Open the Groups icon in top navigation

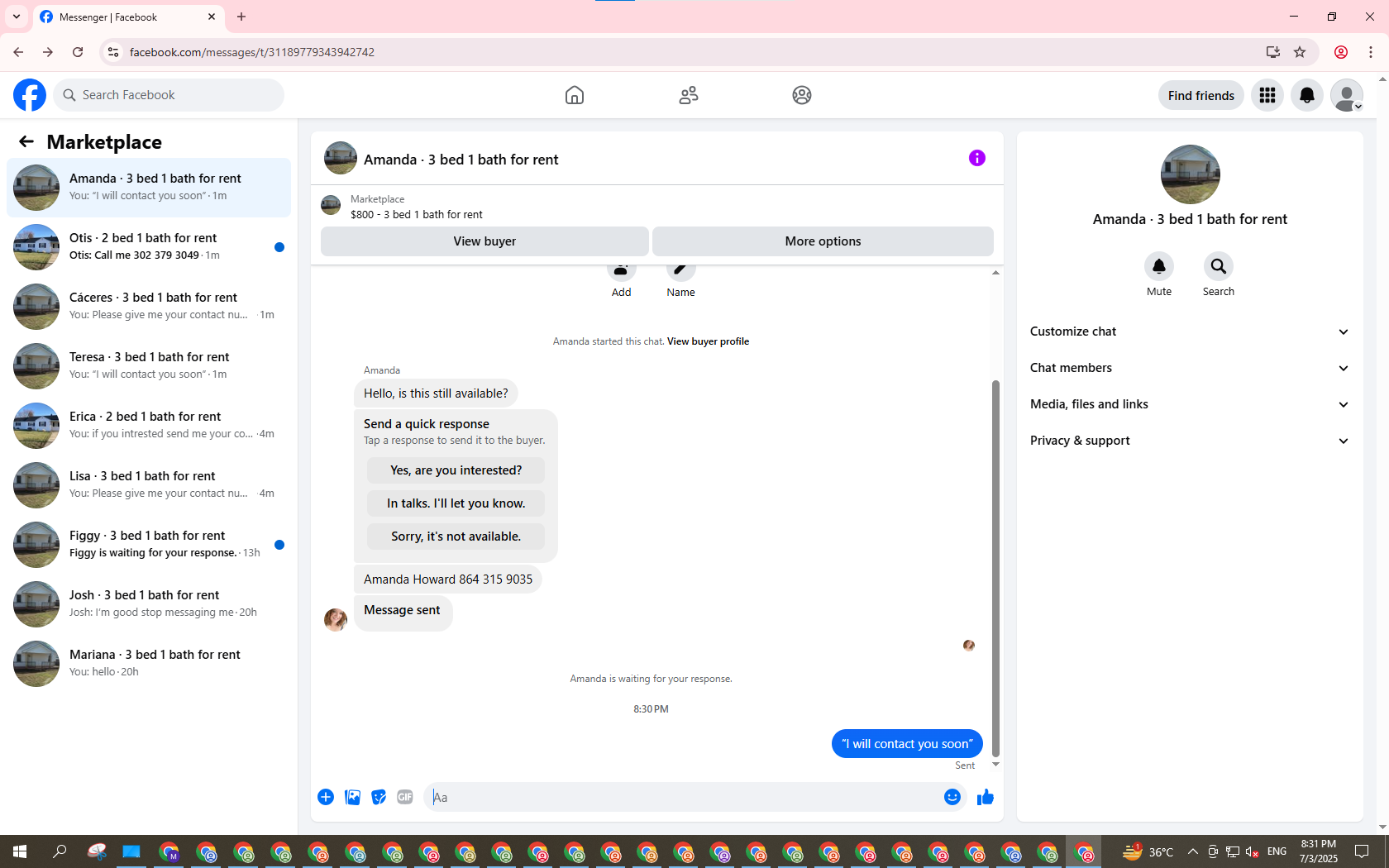pos(802,95)
